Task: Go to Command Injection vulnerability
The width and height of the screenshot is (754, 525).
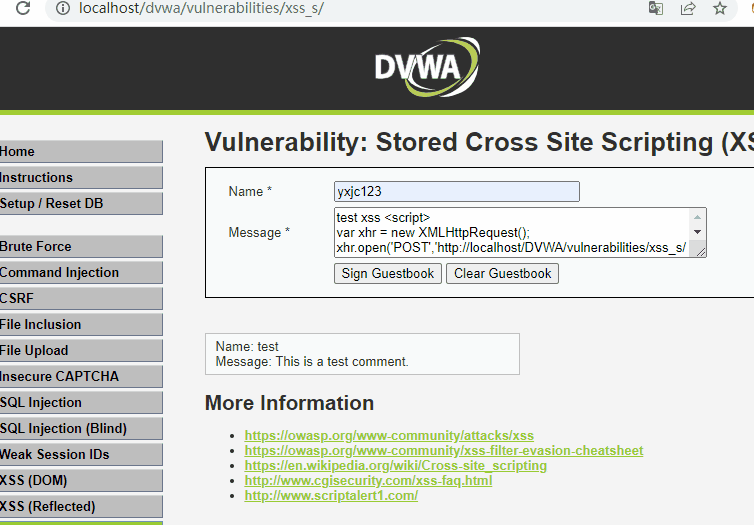Action: (x=81, y=272)
